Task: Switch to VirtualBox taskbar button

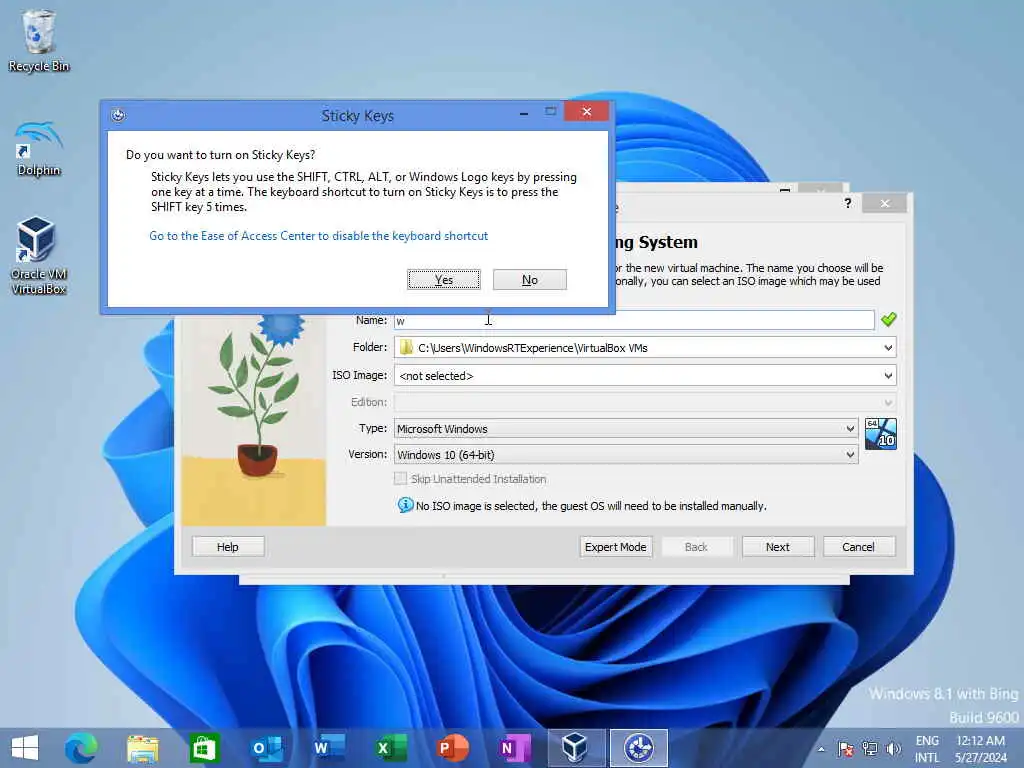Action: tap(576, 748)
